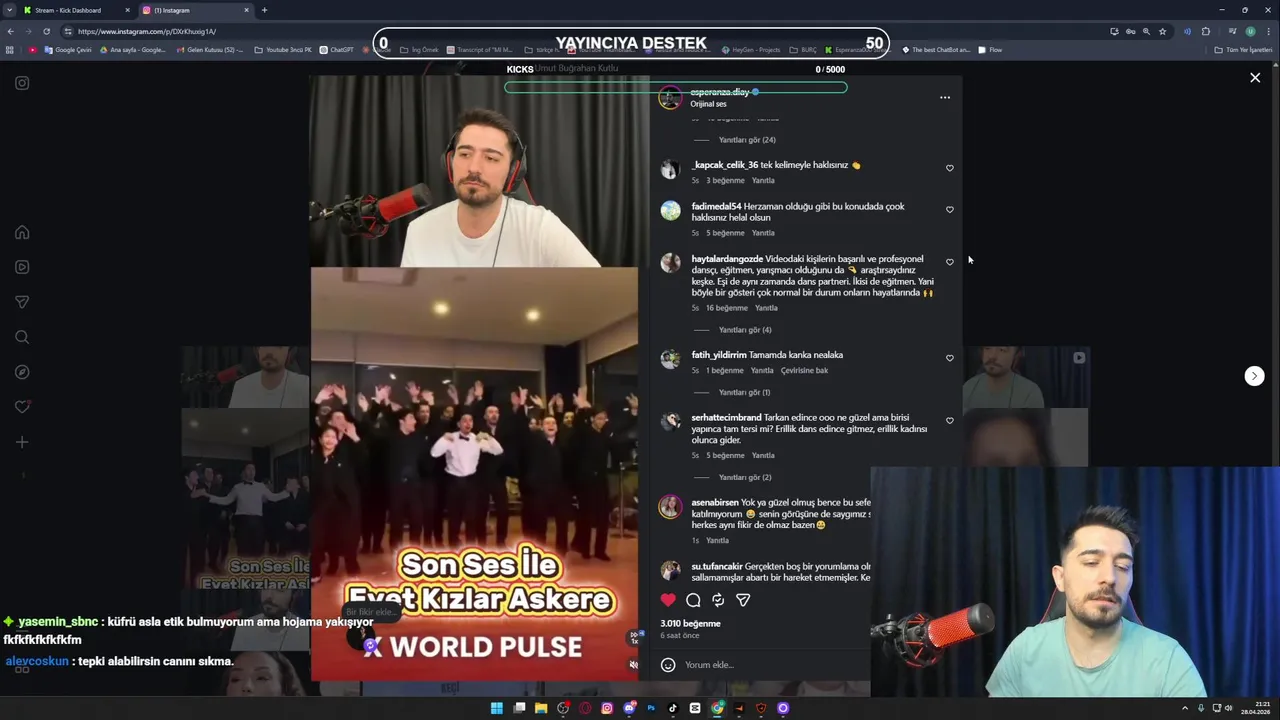Open Search in the Instagram sidebar
This screenshot has height=720, width=1280.
[22, 337]
